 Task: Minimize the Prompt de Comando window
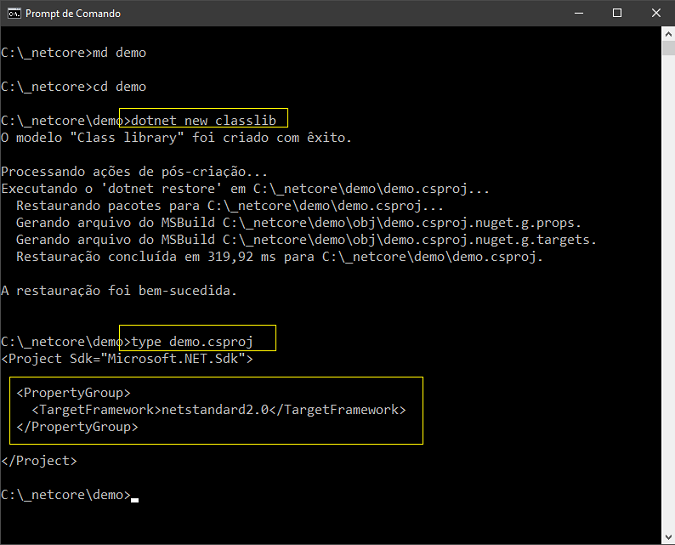(x=579, y=13)
